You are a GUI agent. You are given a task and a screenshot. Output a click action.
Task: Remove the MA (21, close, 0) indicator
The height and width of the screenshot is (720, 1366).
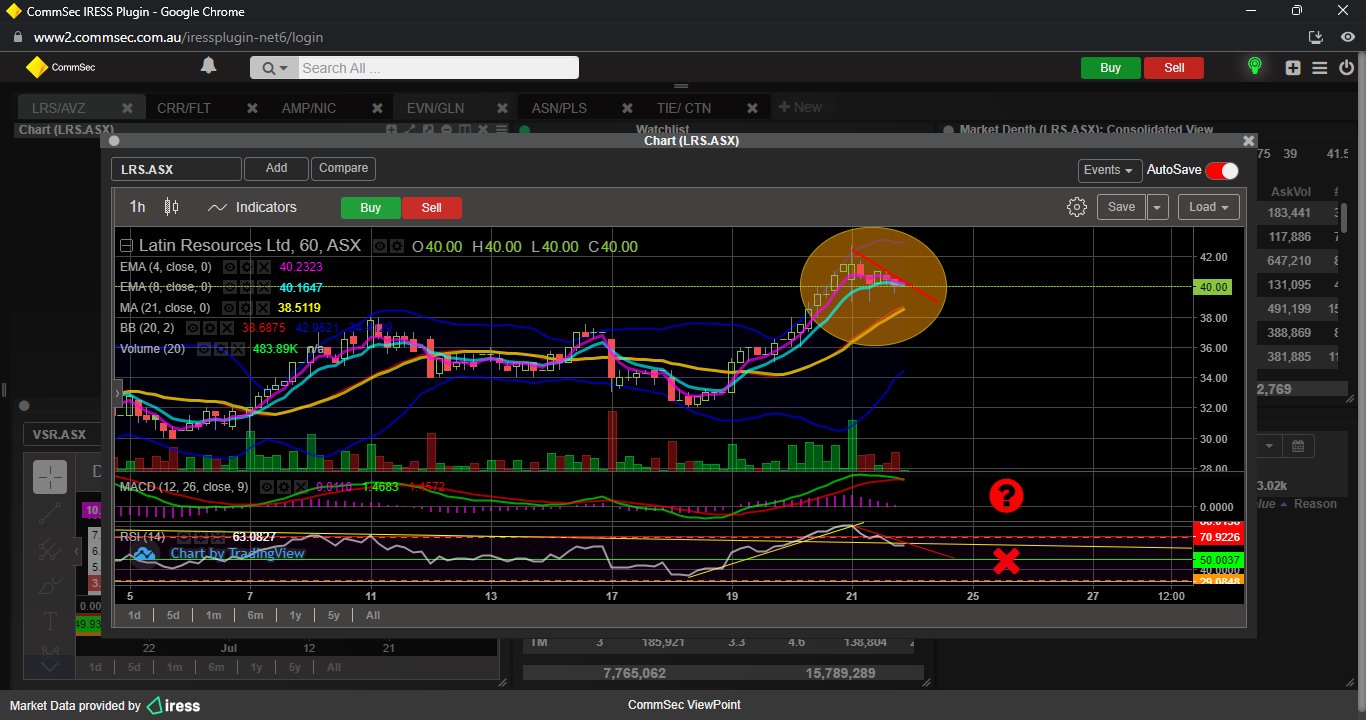[264, 308]
